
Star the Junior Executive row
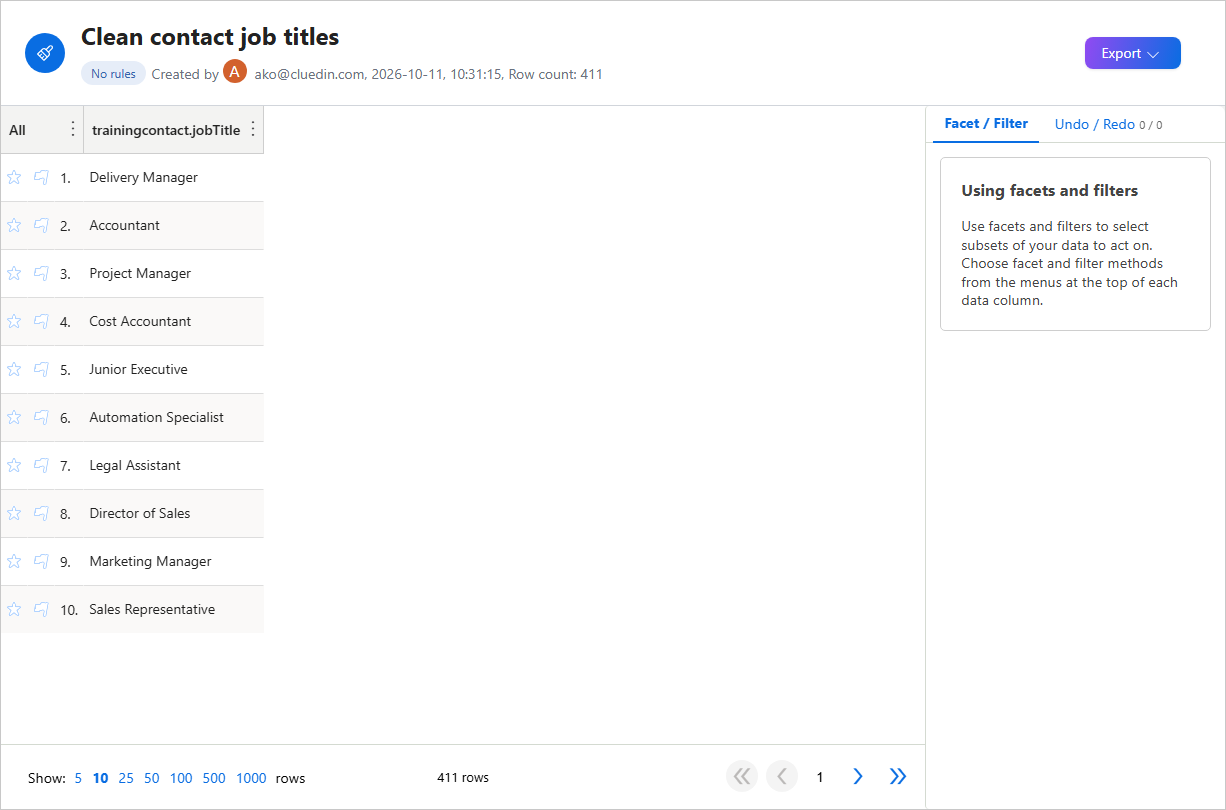point(14,369)
